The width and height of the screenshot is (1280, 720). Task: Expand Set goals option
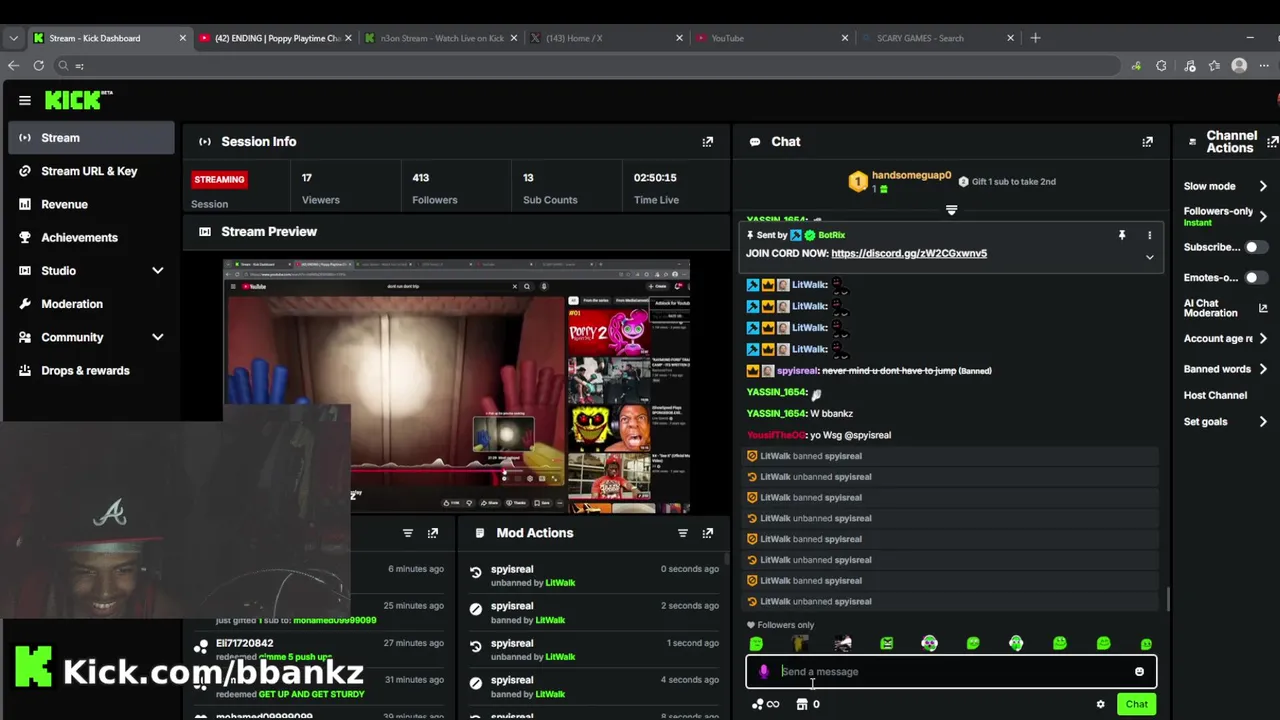tap(1263, 422)
